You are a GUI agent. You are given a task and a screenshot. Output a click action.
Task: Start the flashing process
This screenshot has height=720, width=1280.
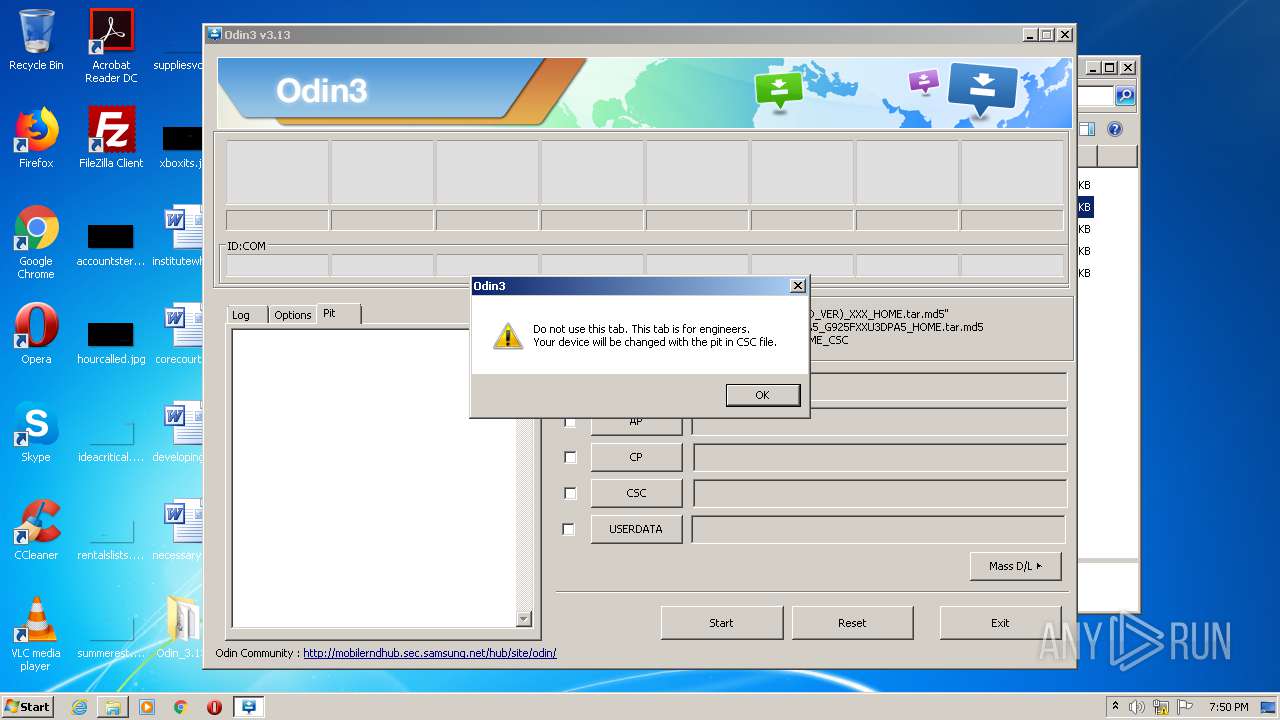[x=721, y=622]
